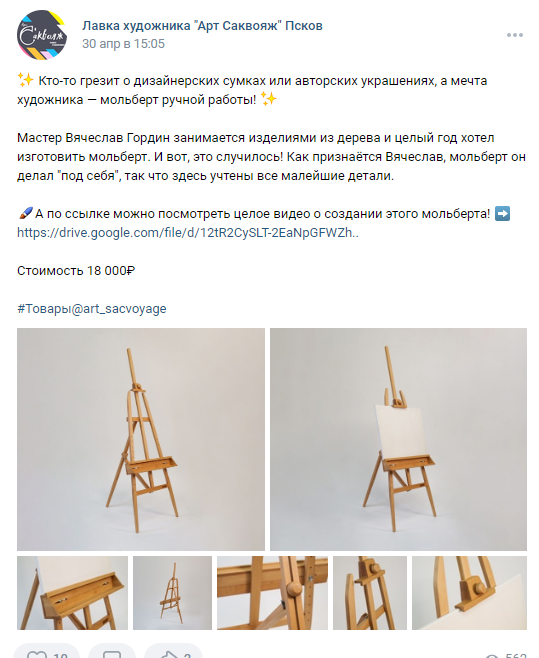Open the tray close-up thumbnail
This screenshot has height=658, width=539.
click(x=72, y=593)
